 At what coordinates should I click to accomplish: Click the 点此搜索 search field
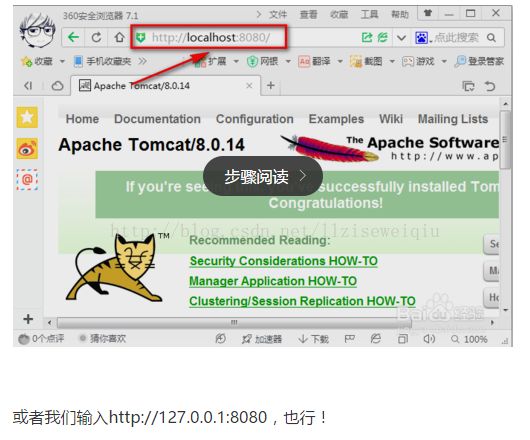(x=456, y=38)
